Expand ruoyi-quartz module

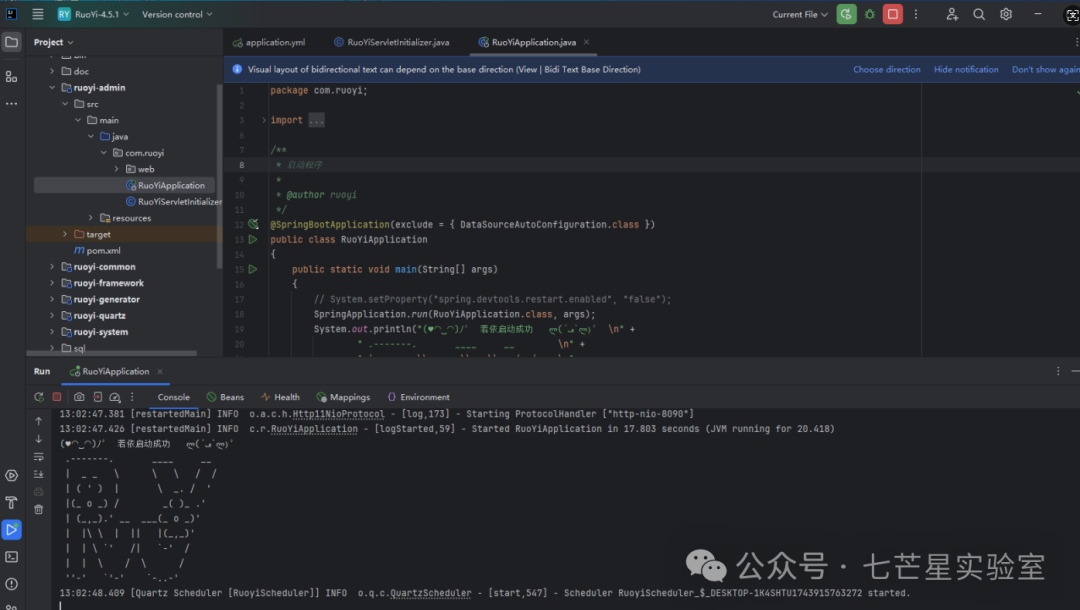click(52, 315)
